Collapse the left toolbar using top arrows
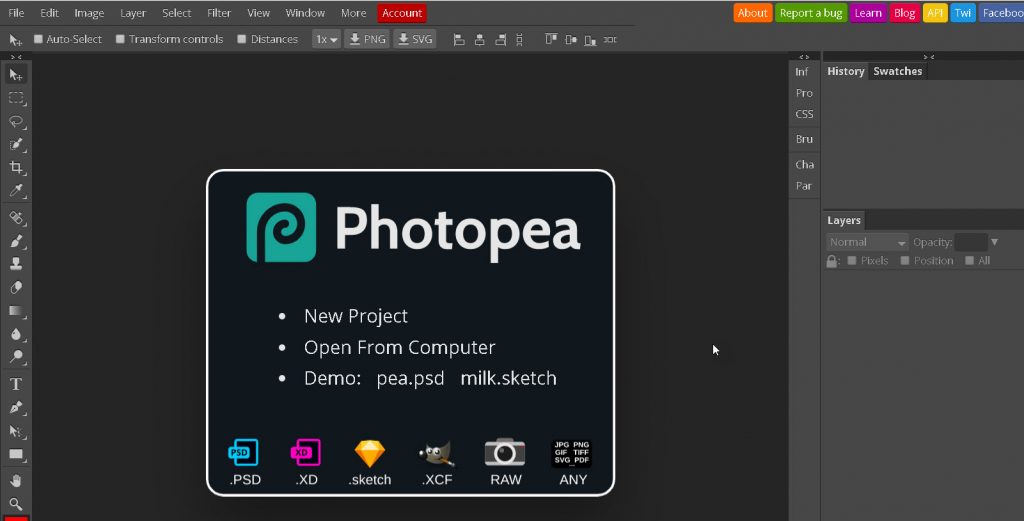This screenshot has width=1024, height=521. click(x=16, y=57)
